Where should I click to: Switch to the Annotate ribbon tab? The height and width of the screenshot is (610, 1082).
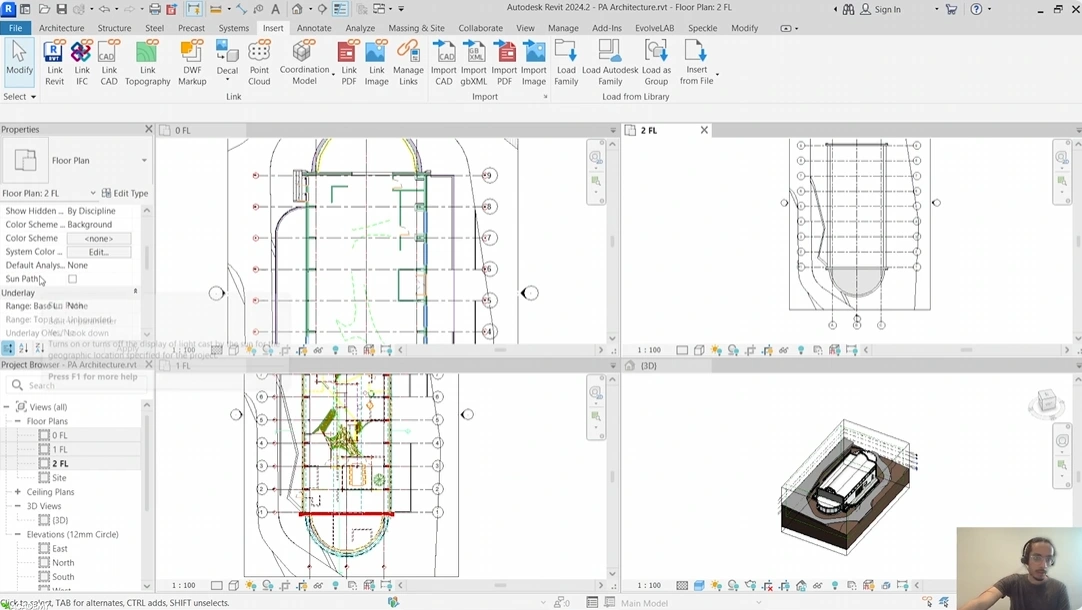click(x=314, y=28)
